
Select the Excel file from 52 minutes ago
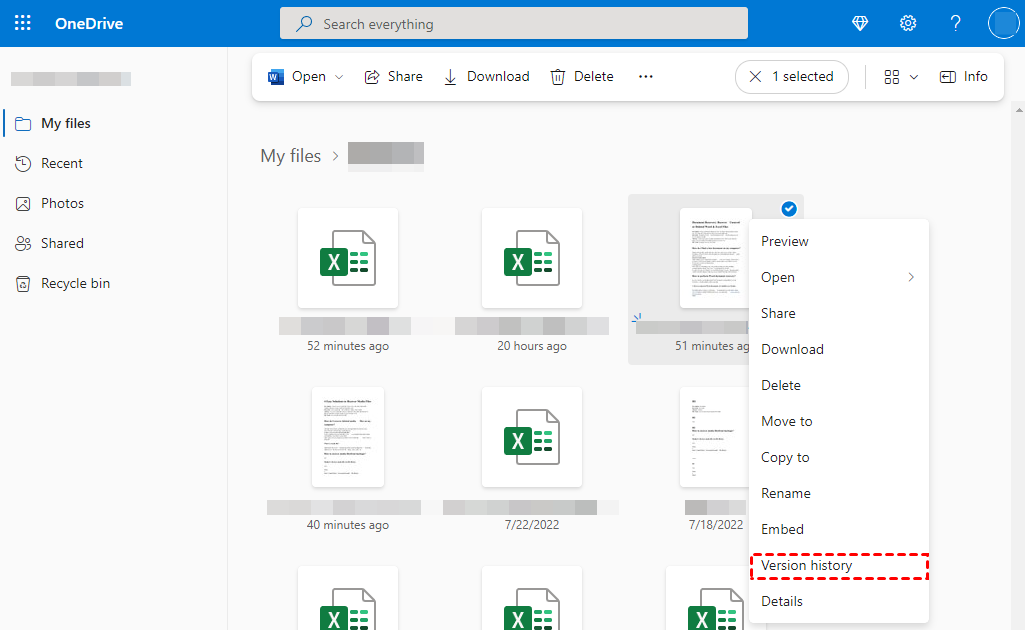click(x=348, y=258)
